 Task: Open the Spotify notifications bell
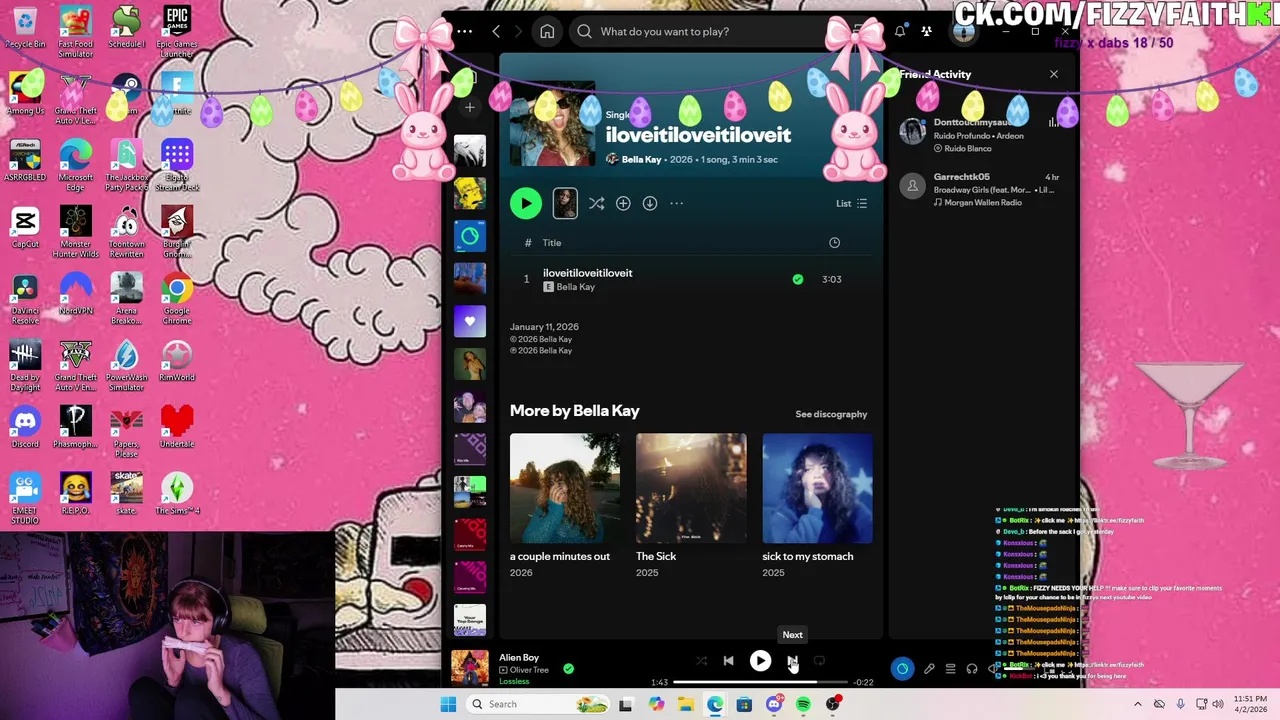(900, 31)
